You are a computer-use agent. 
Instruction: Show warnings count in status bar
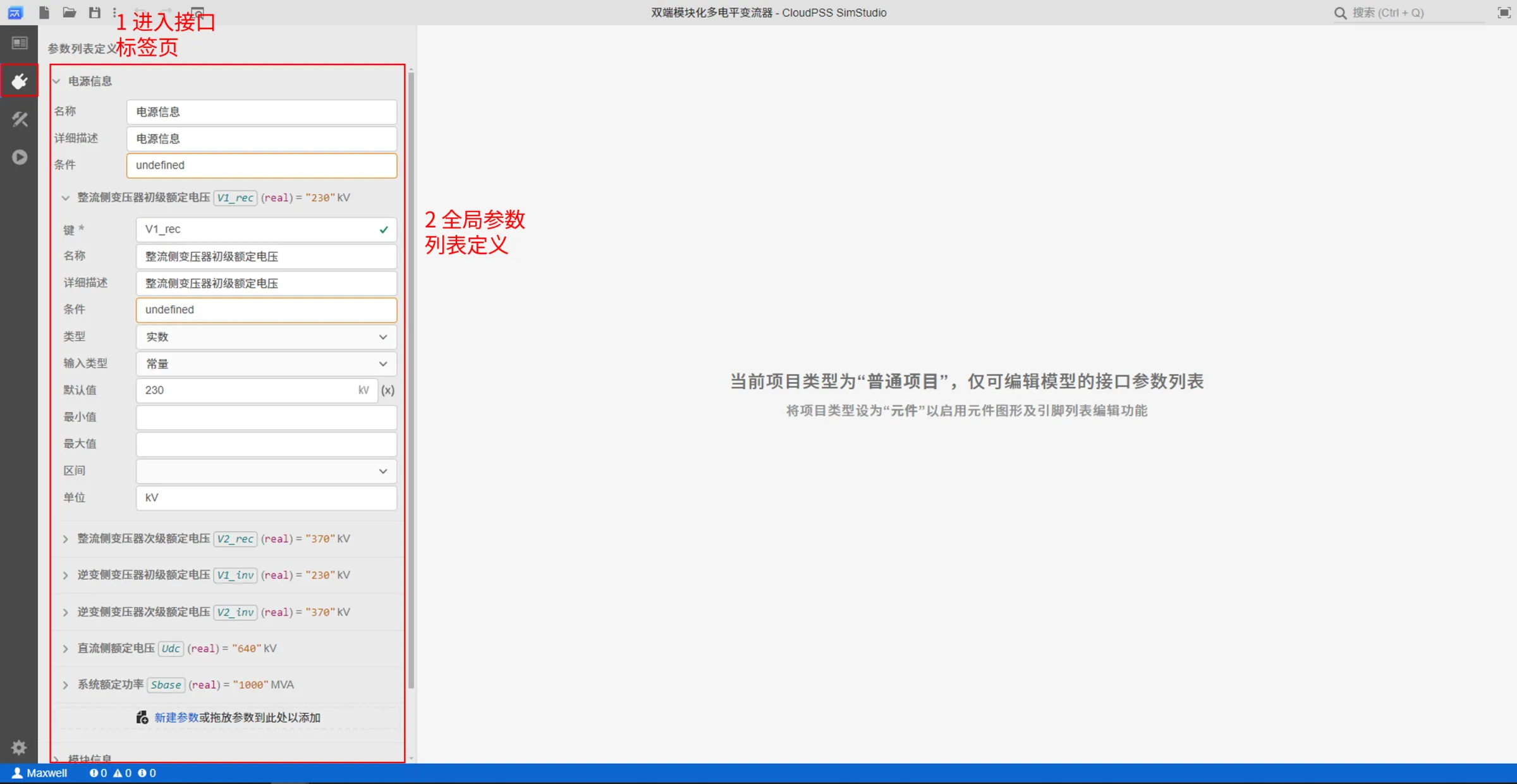[x=122, y=773]
